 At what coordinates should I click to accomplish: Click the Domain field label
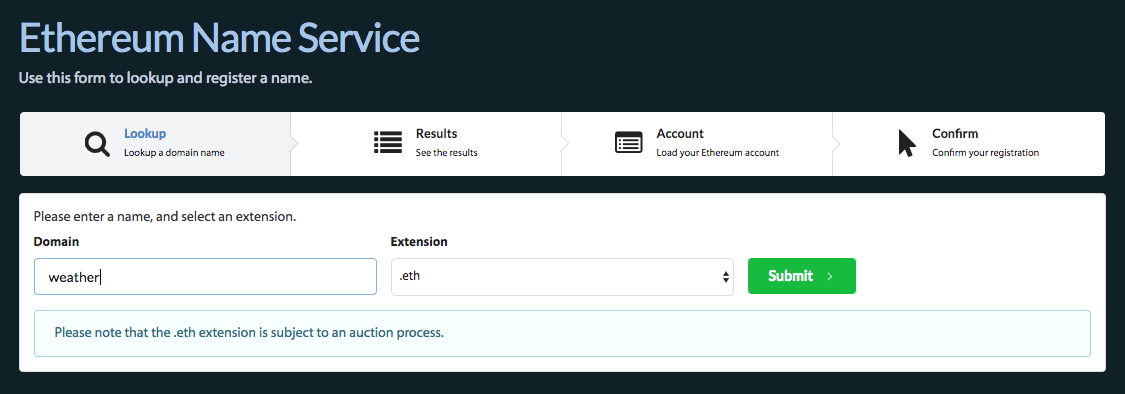(x=56, y=242)
